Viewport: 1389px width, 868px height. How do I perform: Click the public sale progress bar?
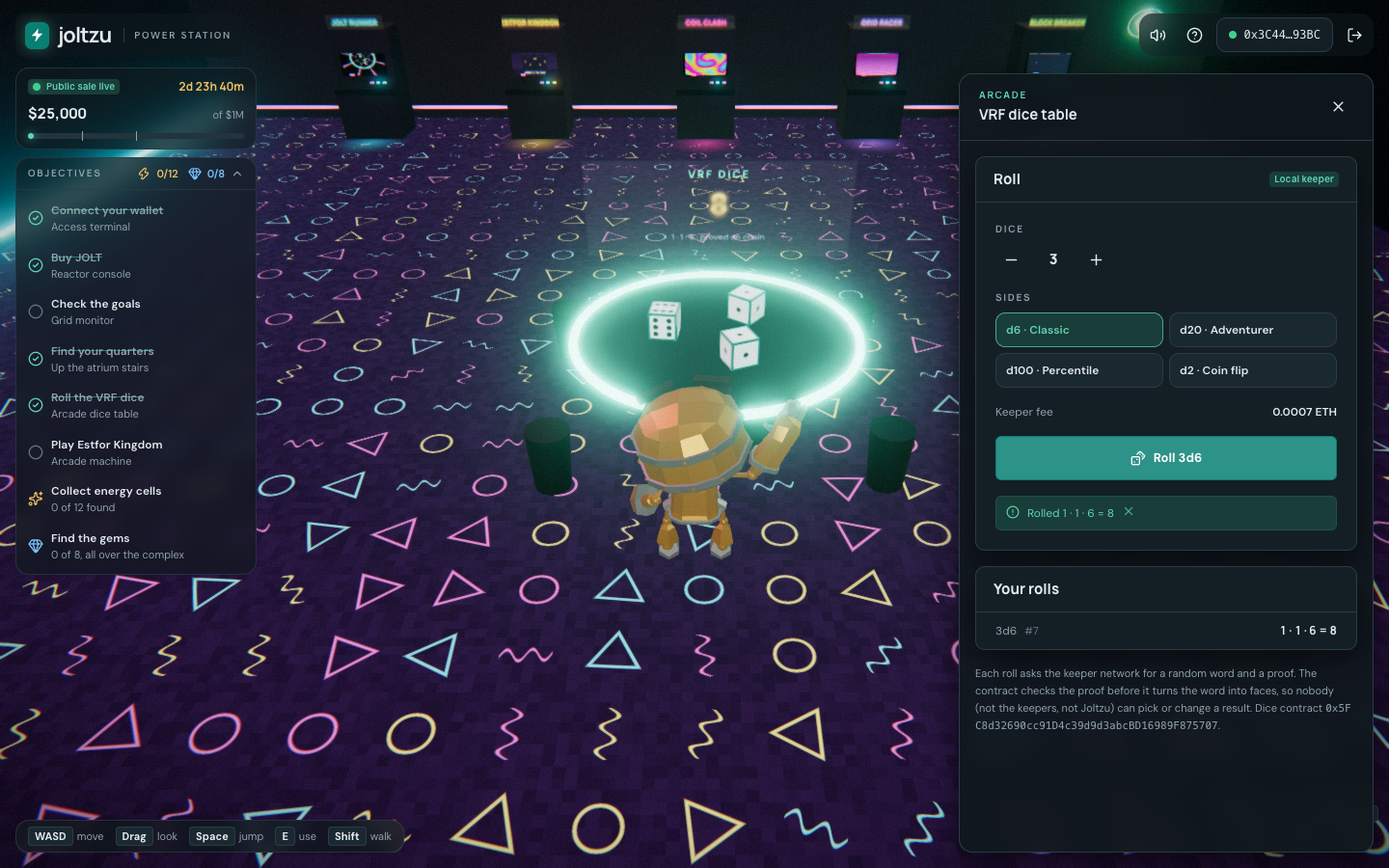point(136,136)
